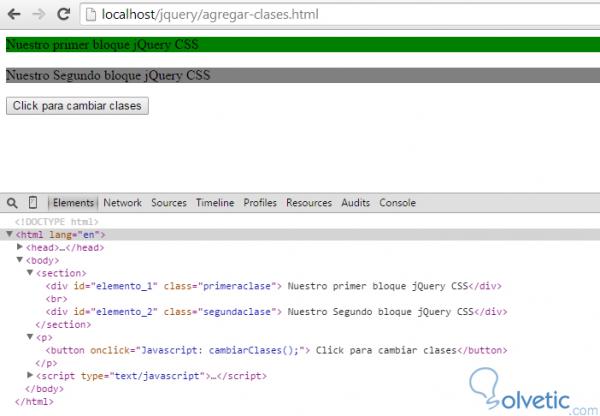Open the Elements tab

click(73, 203)
